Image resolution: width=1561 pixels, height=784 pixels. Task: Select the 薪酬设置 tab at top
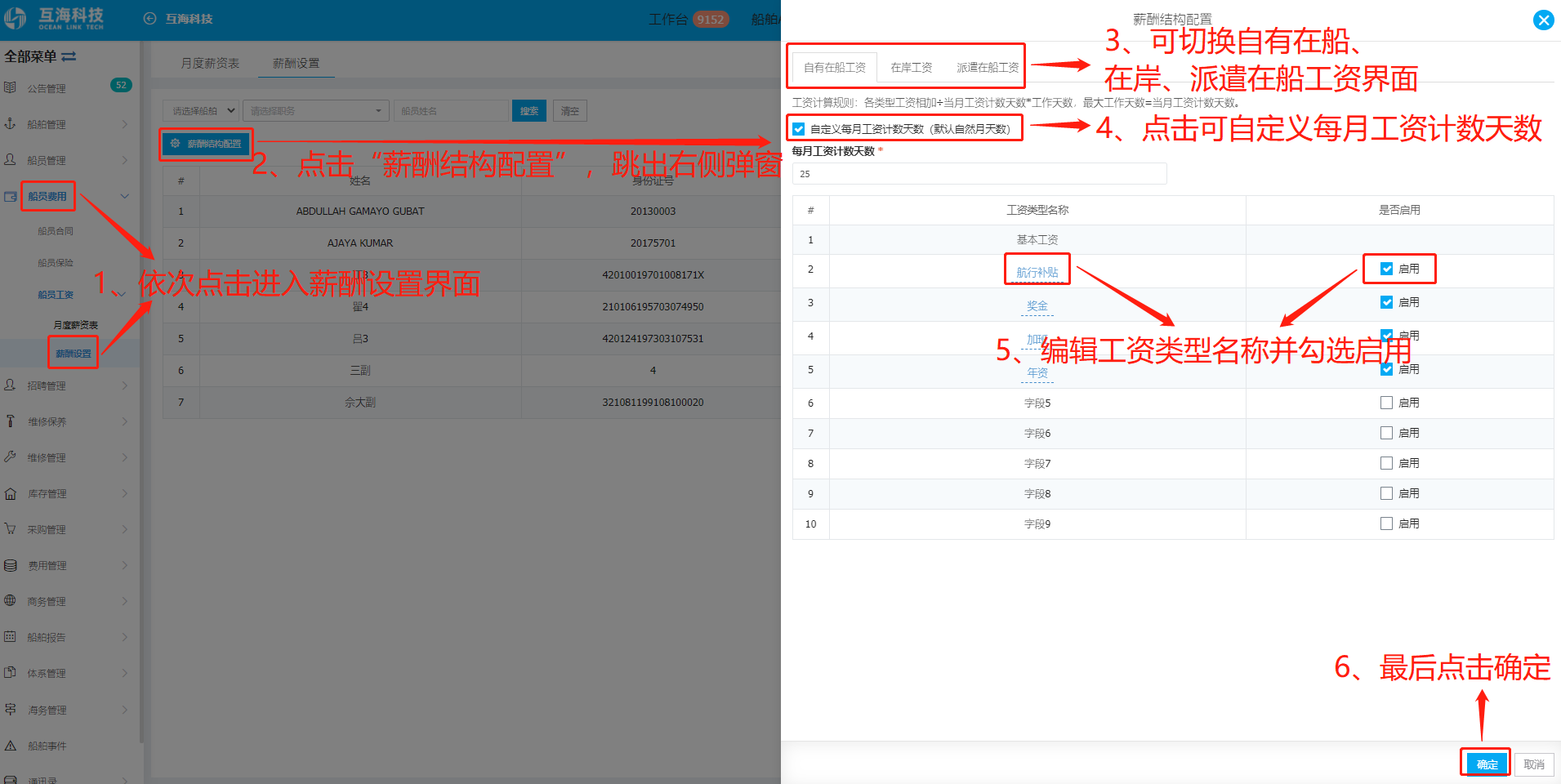click(296, 63)
